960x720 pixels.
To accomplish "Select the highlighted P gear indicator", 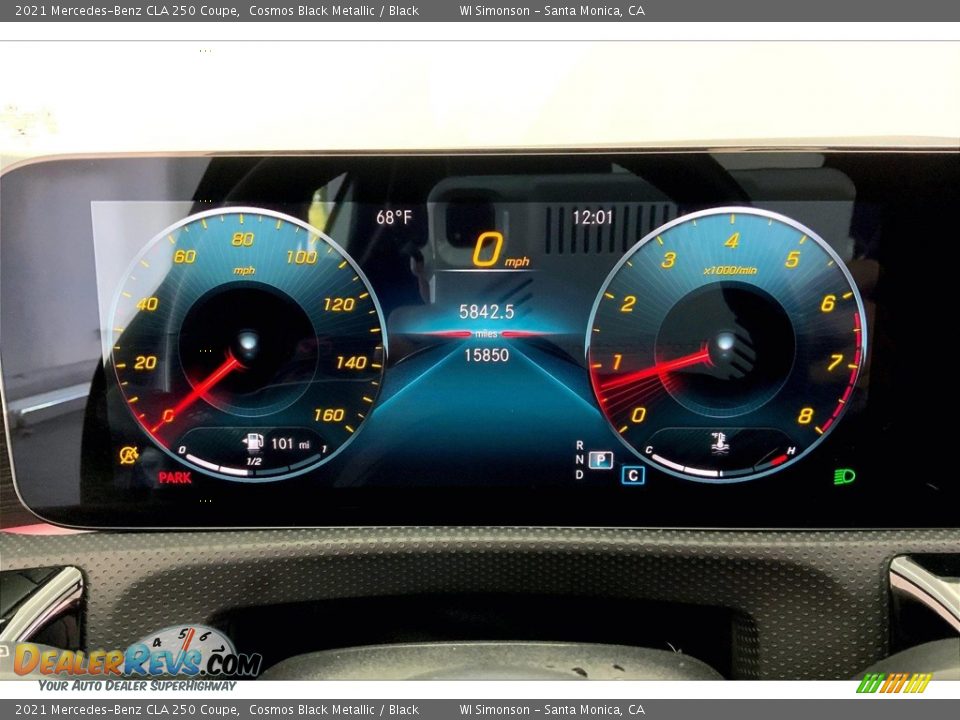I will point(600,460).
